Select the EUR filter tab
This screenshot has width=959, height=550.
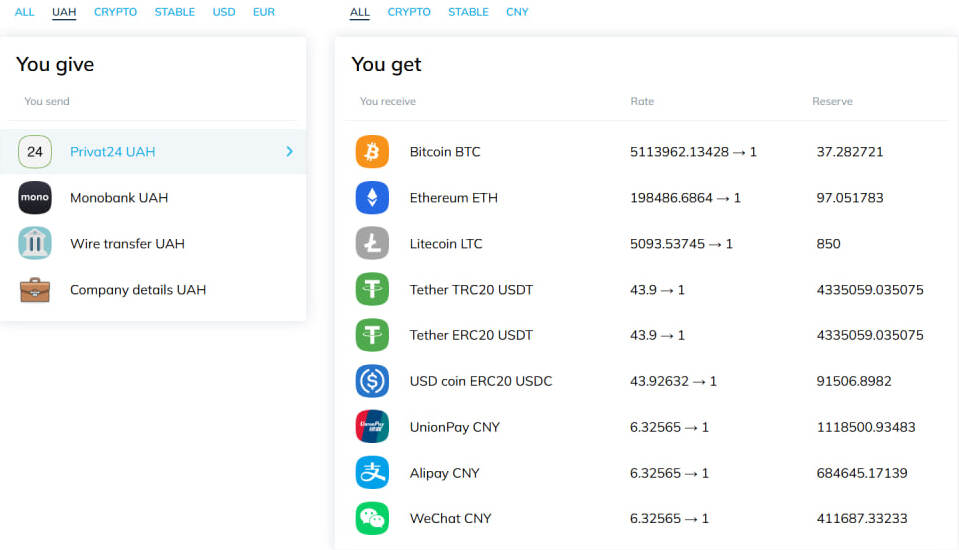(264, 12)
